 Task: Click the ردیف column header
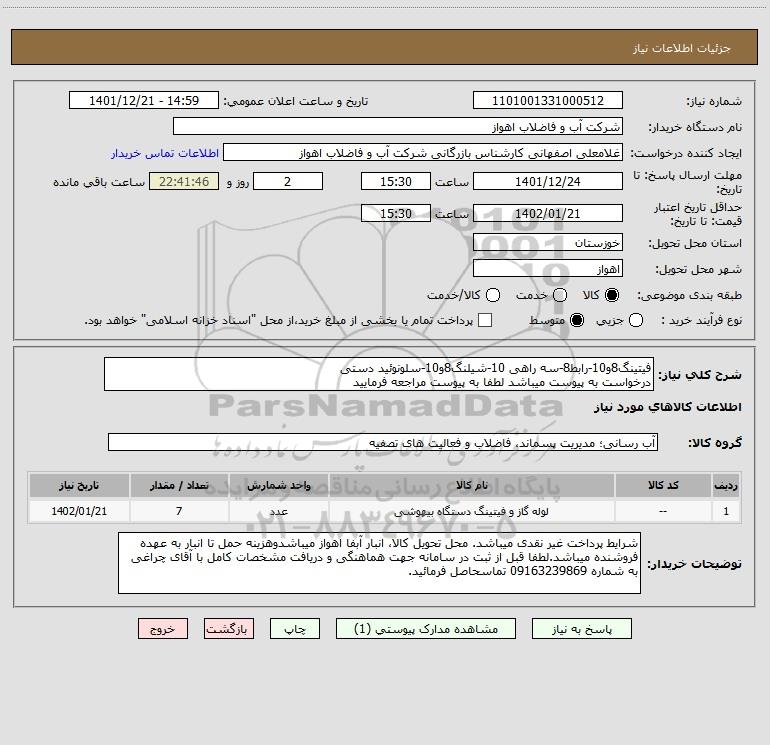point(726,486)
